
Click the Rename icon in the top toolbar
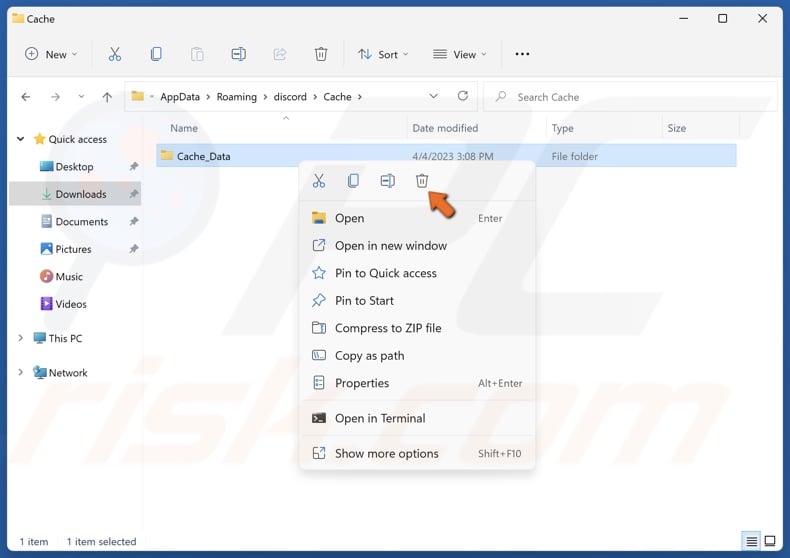(238, 54)
